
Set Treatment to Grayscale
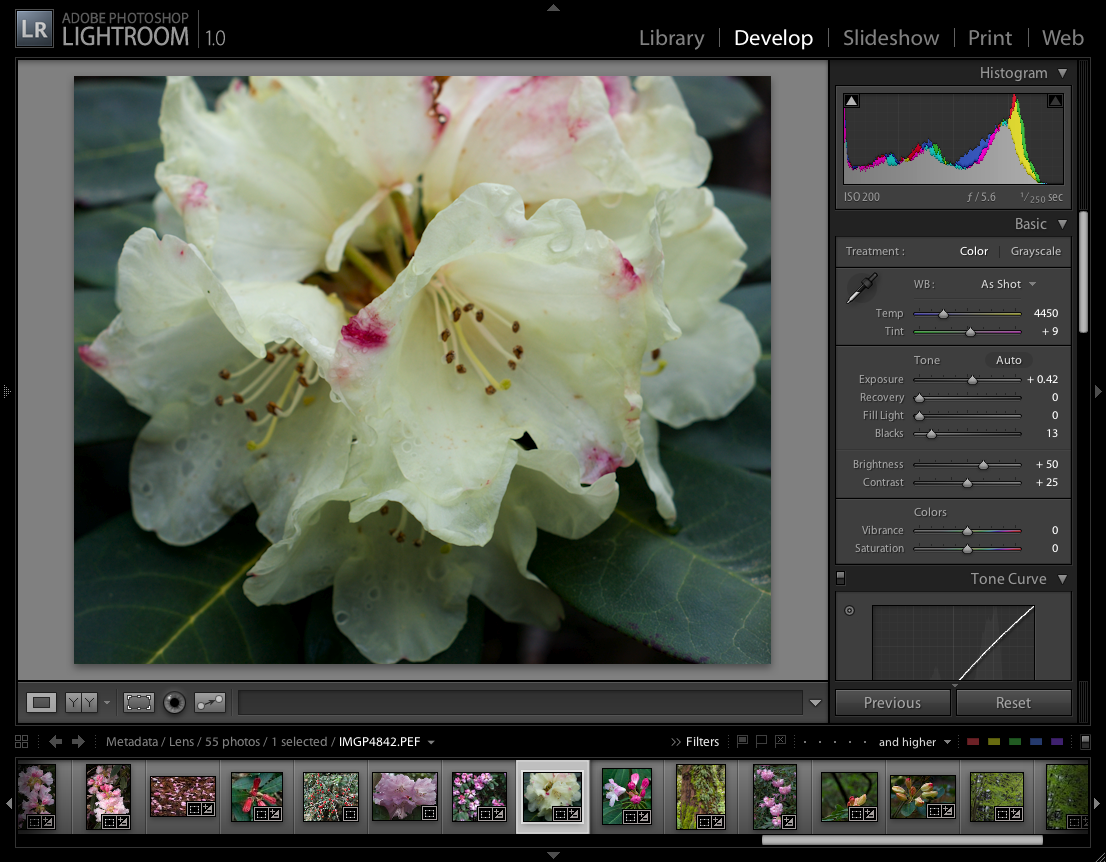click(x=1035, y=251)
